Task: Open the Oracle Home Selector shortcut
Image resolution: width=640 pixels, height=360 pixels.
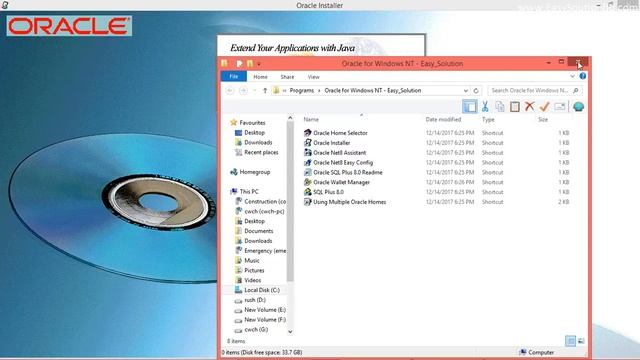Action: point(340,133)
